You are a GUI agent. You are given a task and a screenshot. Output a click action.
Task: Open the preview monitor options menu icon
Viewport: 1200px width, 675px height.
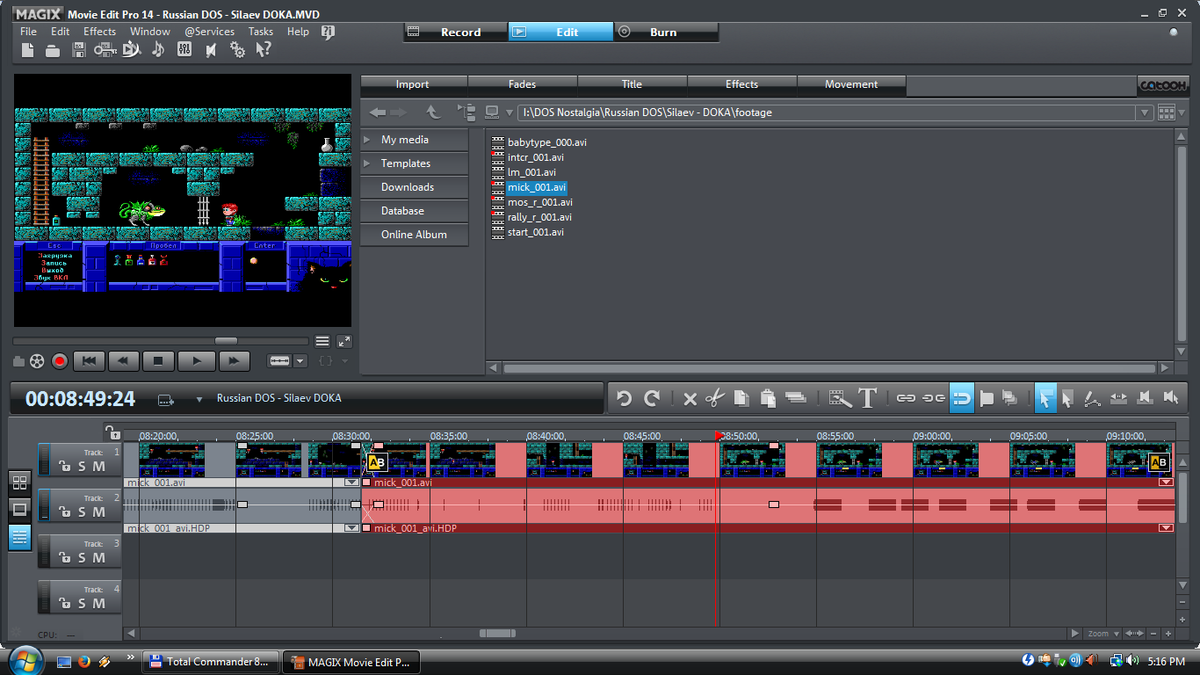coord(322,341)
